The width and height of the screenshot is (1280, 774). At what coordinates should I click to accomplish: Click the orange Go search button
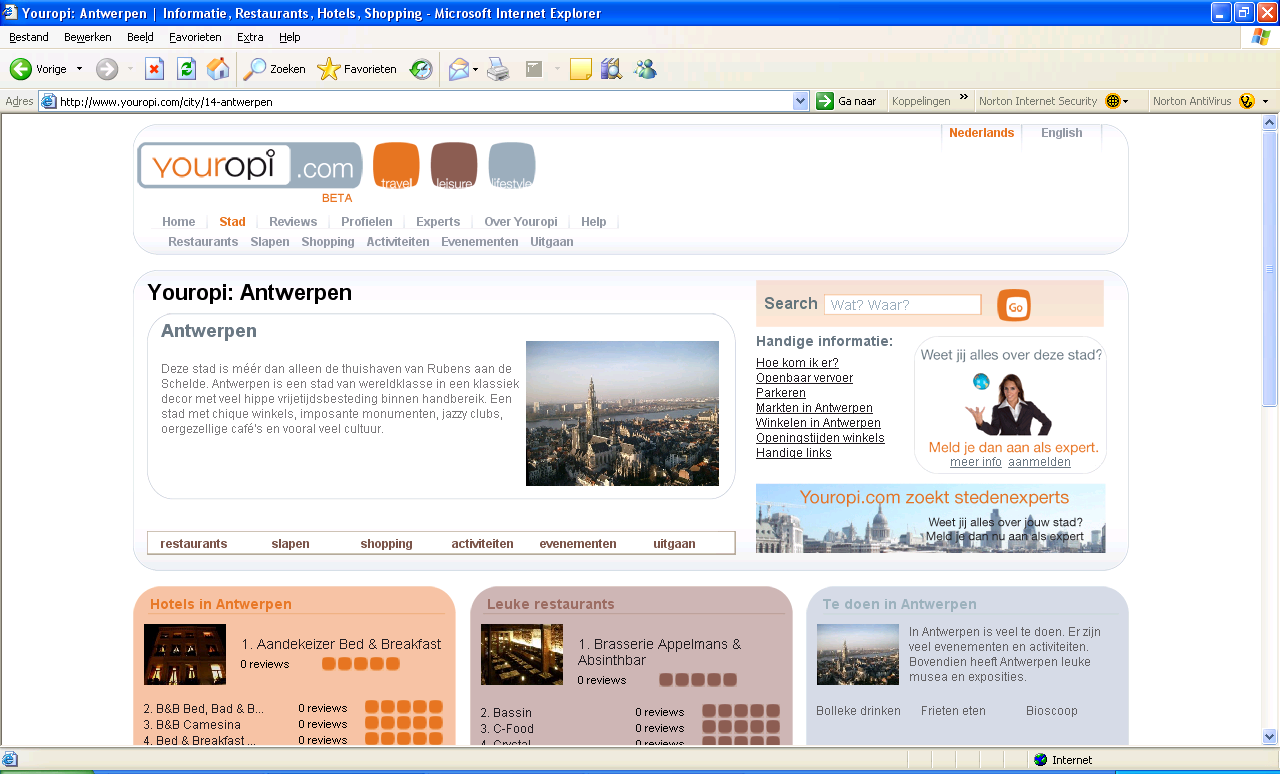1014,305
